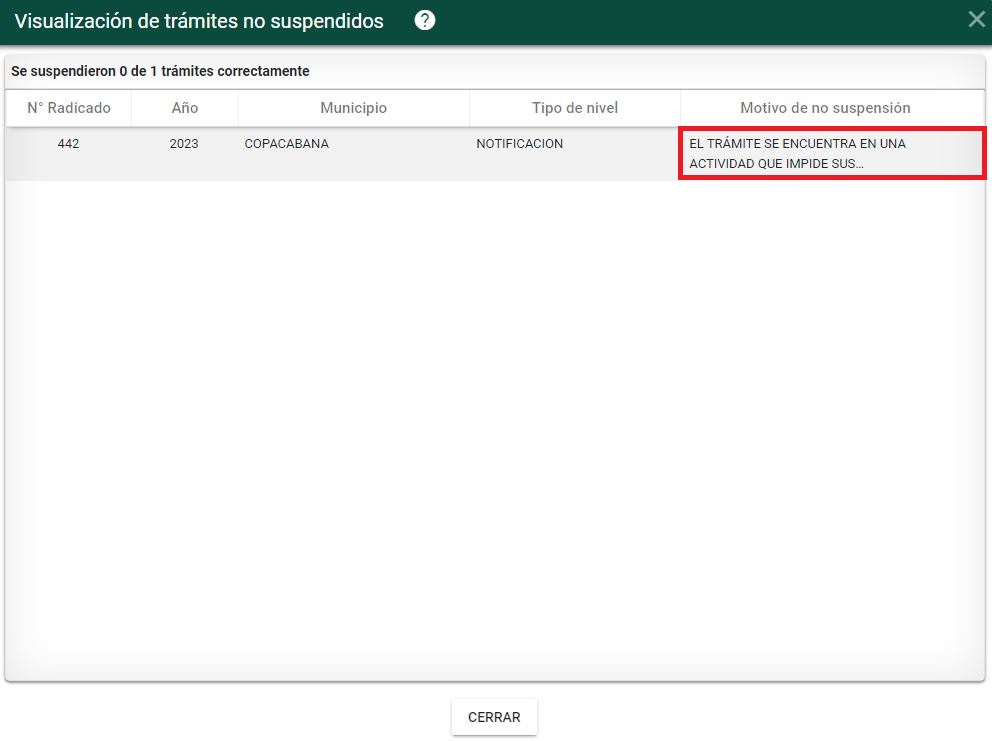This screenshot has width=992, height=741.
Task: Click the Municipio column header
Action: [x=353, y=108]
